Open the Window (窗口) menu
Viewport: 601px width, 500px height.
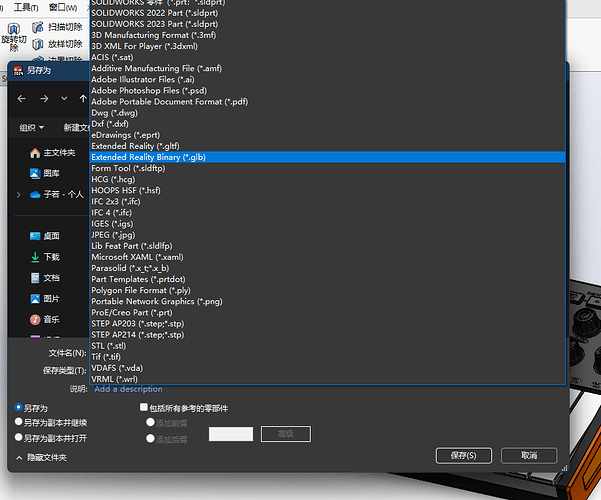63,7
